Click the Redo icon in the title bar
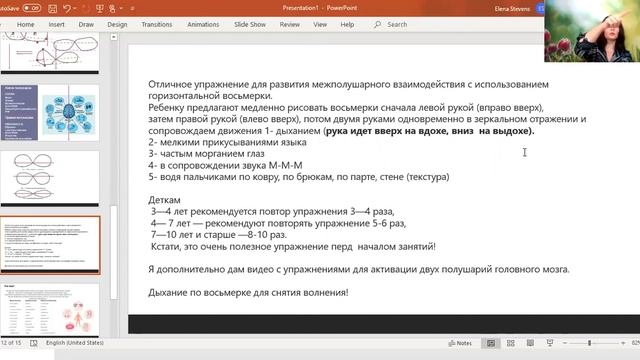 [86, 8]
